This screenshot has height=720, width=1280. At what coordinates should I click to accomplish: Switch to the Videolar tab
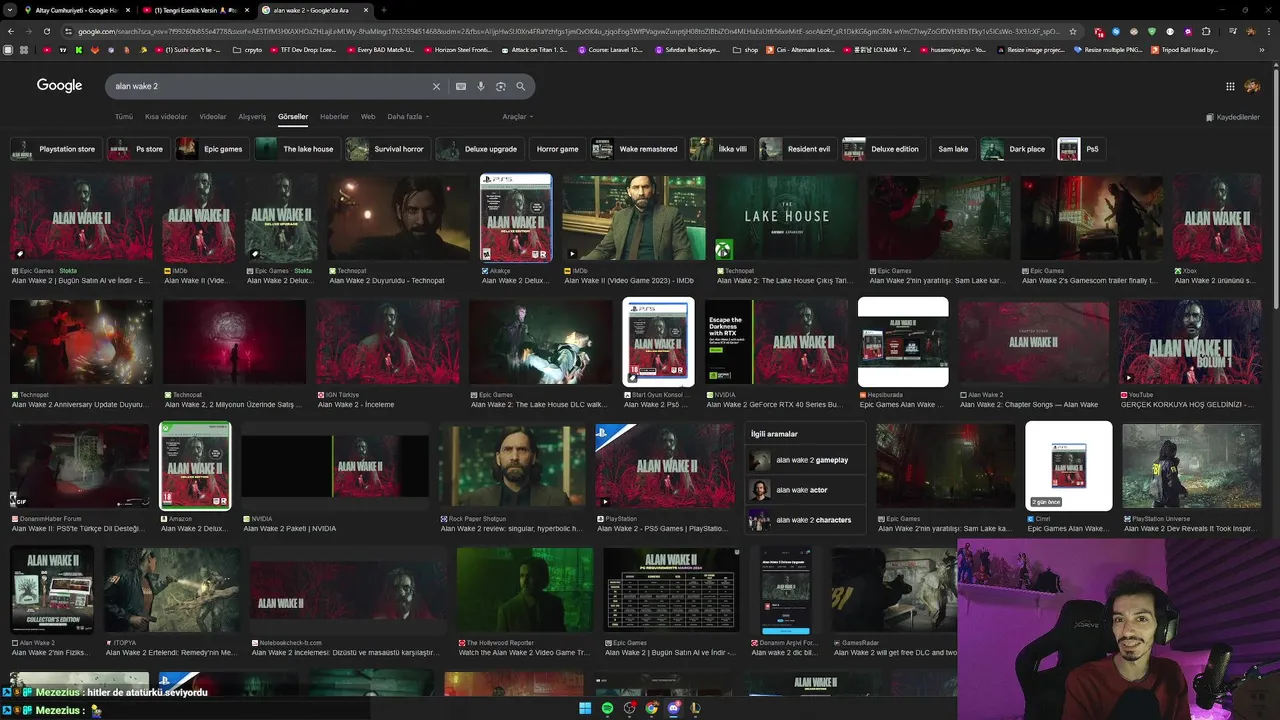click(x=213, y=117)
